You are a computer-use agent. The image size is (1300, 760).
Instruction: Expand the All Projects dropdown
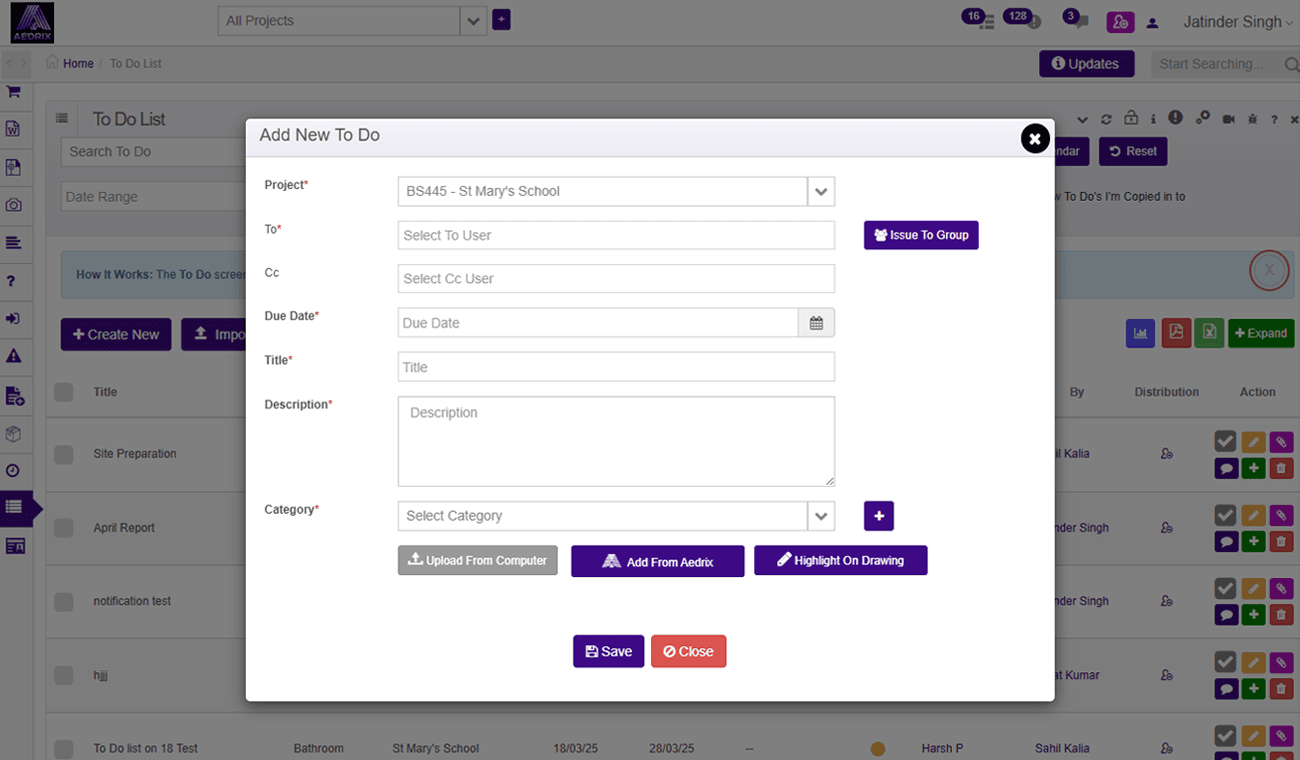(473, 20)
